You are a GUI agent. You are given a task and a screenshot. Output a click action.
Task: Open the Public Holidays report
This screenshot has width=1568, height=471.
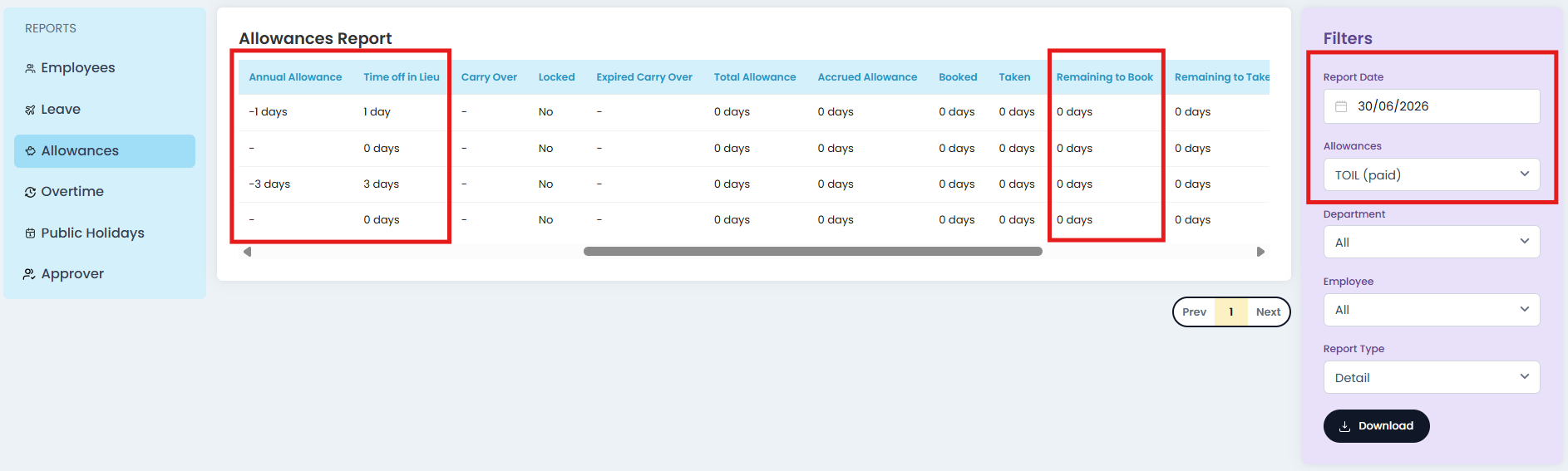105,233
